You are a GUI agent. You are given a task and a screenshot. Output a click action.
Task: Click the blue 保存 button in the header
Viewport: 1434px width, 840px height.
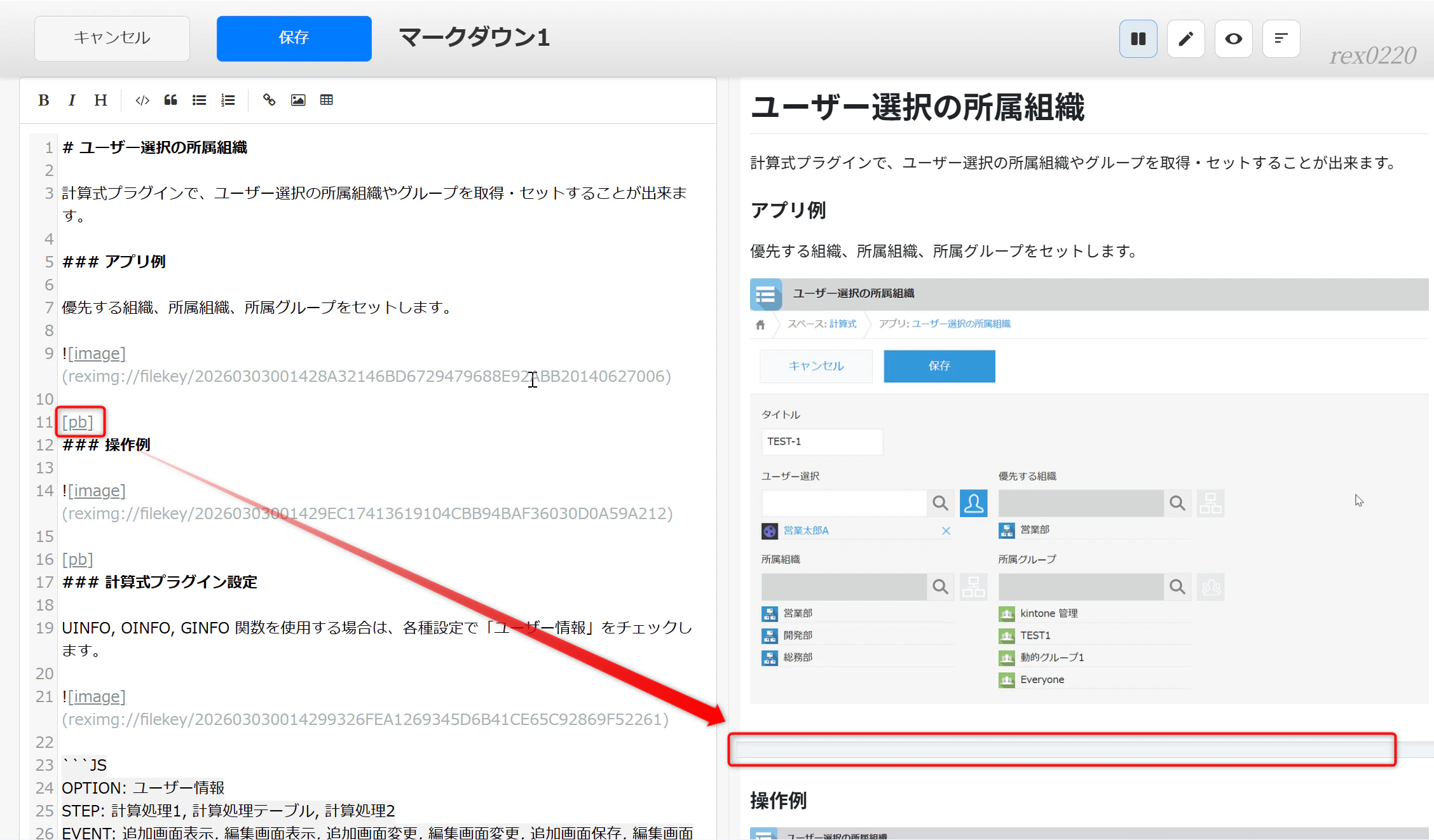294,38
